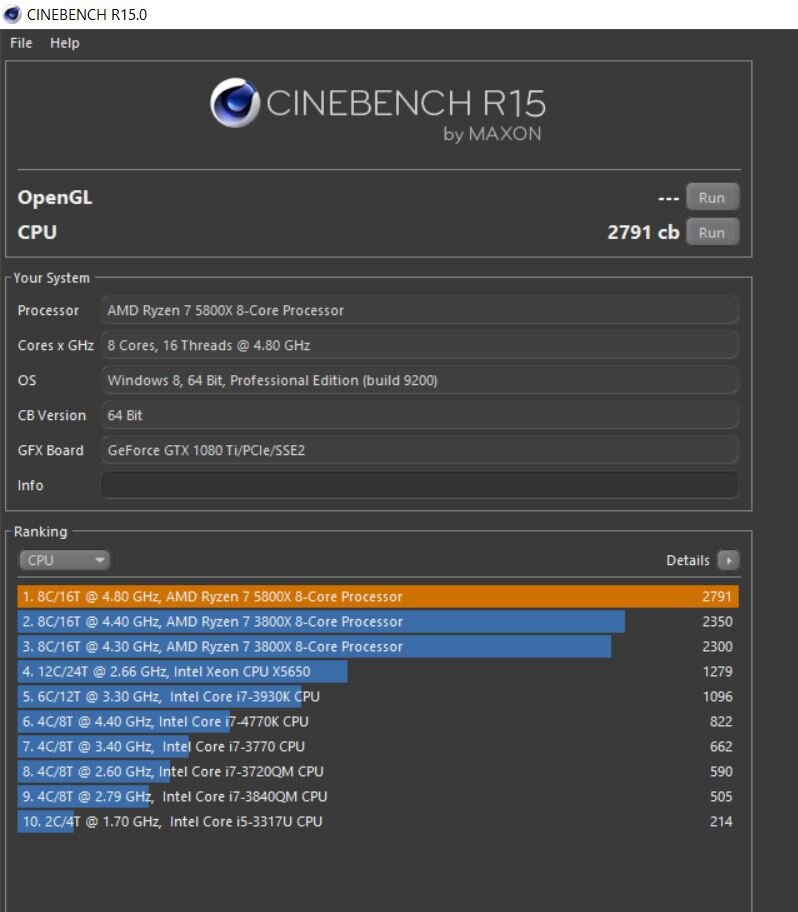Open the File menu
The width and height of the screenshot is (798, 912).
[21, 43]
